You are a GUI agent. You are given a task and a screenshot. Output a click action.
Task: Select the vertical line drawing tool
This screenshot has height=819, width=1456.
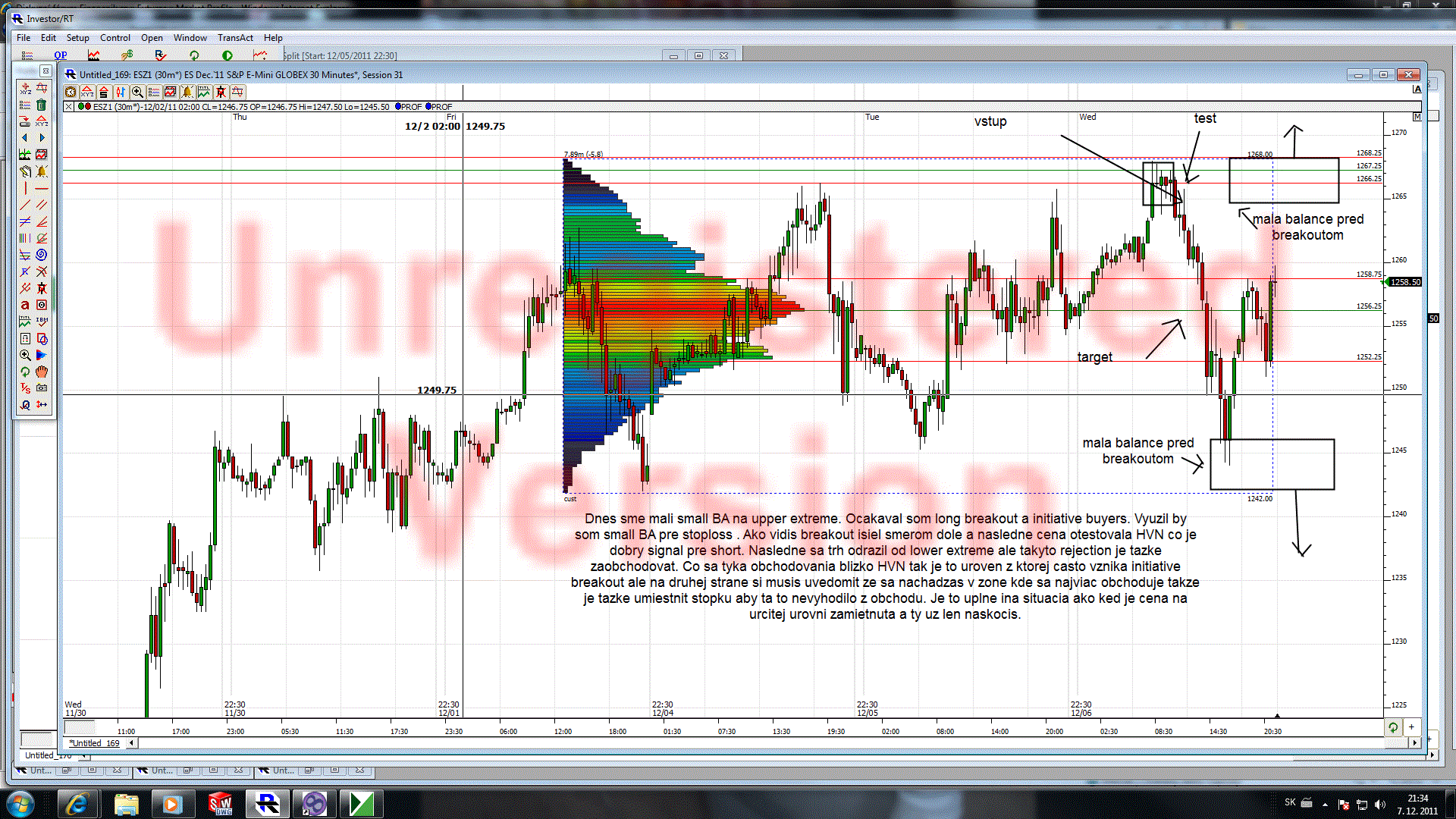click(25, 188)
